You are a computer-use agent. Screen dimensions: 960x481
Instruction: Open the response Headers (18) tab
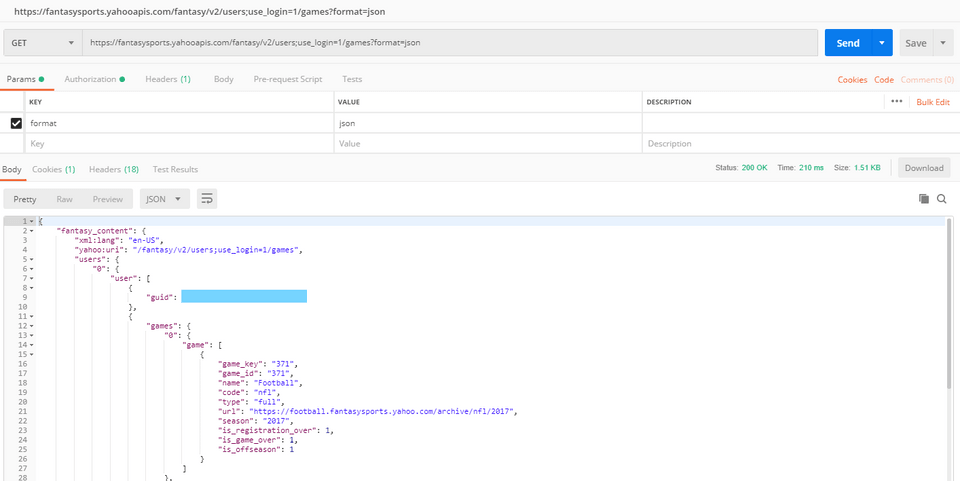[114, 169]
